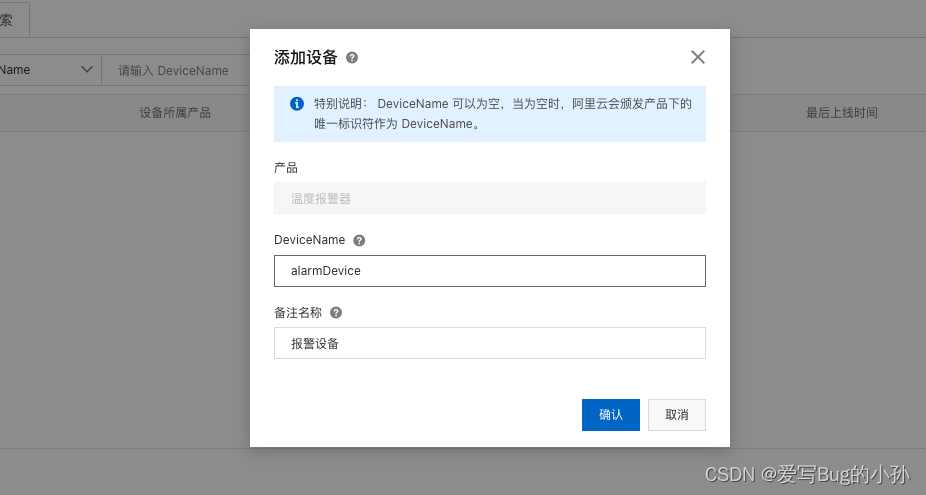The width and height of the screenshot is (926, 495).
Task: Click the blue info icon in the 特别说明 notice
Action: pyautogui.click(x=296, y=104)
